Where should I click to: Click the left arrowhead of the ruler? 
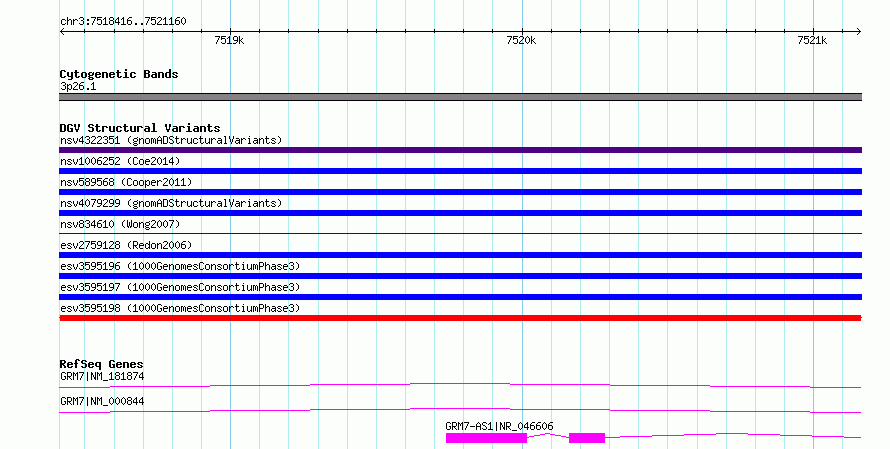click(62, 31)
